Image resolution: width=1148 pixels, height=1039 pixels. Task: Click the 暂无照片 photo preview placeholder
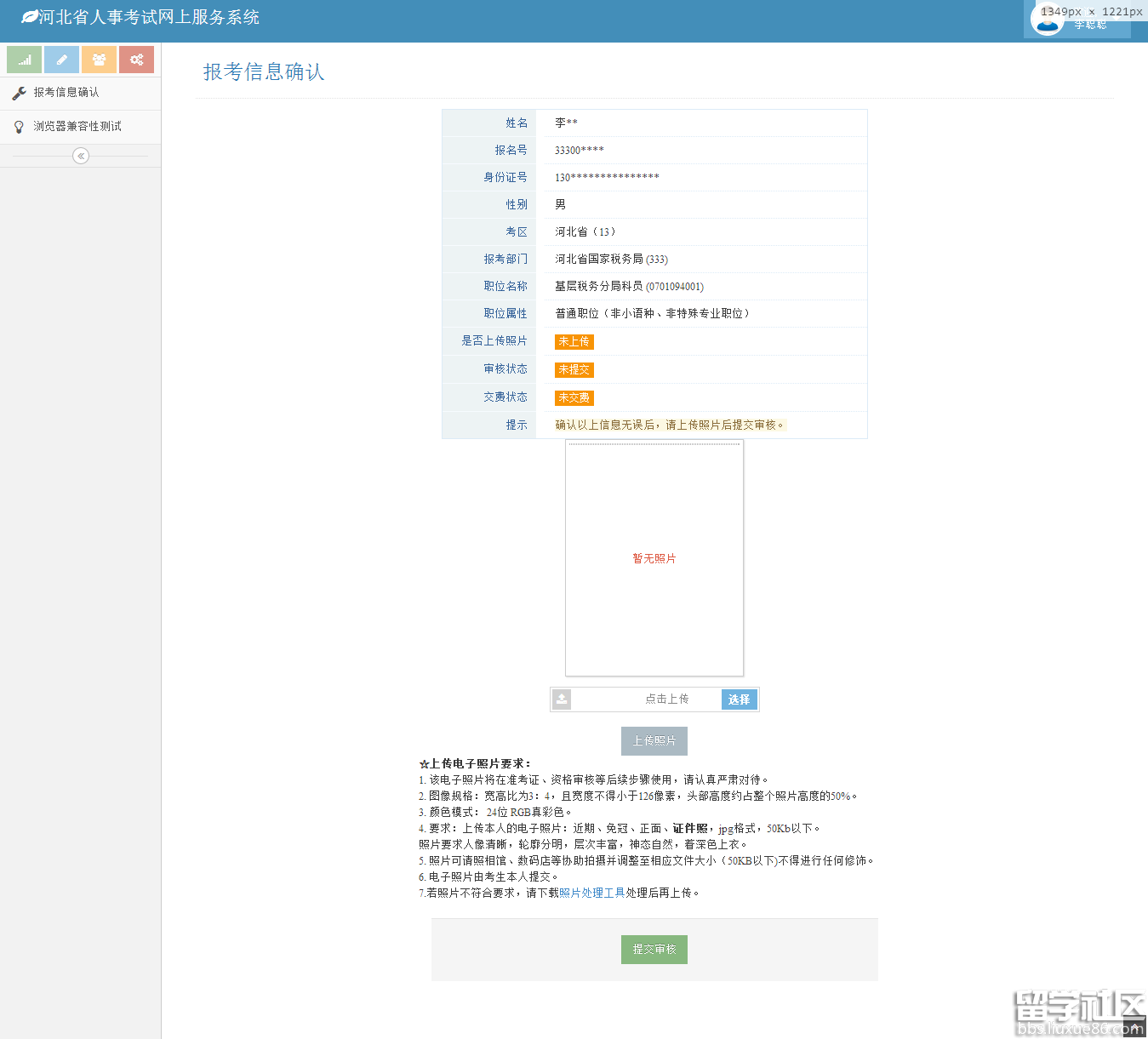pos(654,558)
